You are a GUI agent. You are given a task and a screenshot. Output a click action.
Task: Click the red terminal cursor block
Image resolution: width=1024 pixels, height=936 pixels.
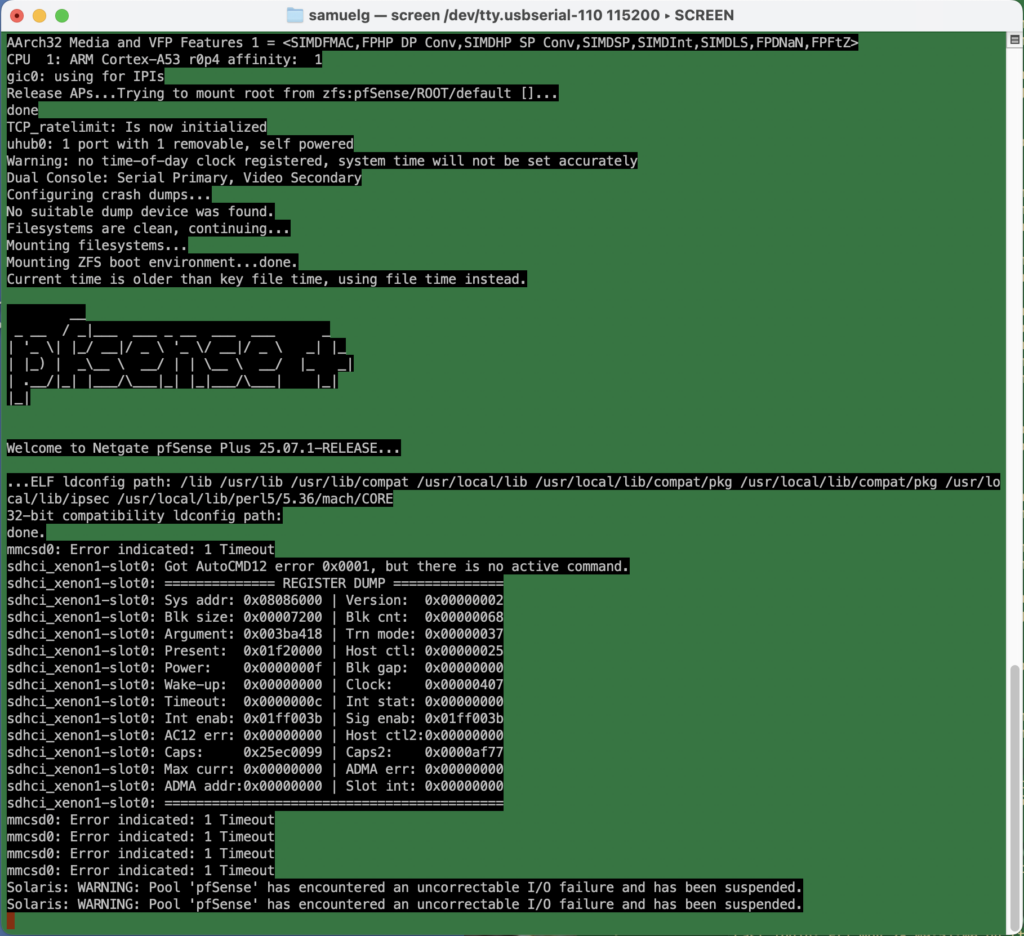coord(11,921)
